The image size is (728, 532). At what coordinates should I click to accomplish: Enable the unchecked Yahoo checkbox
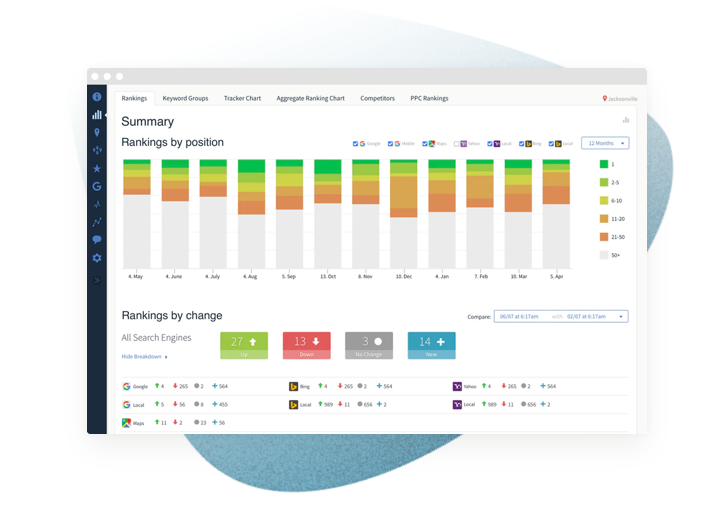(457, 144)
